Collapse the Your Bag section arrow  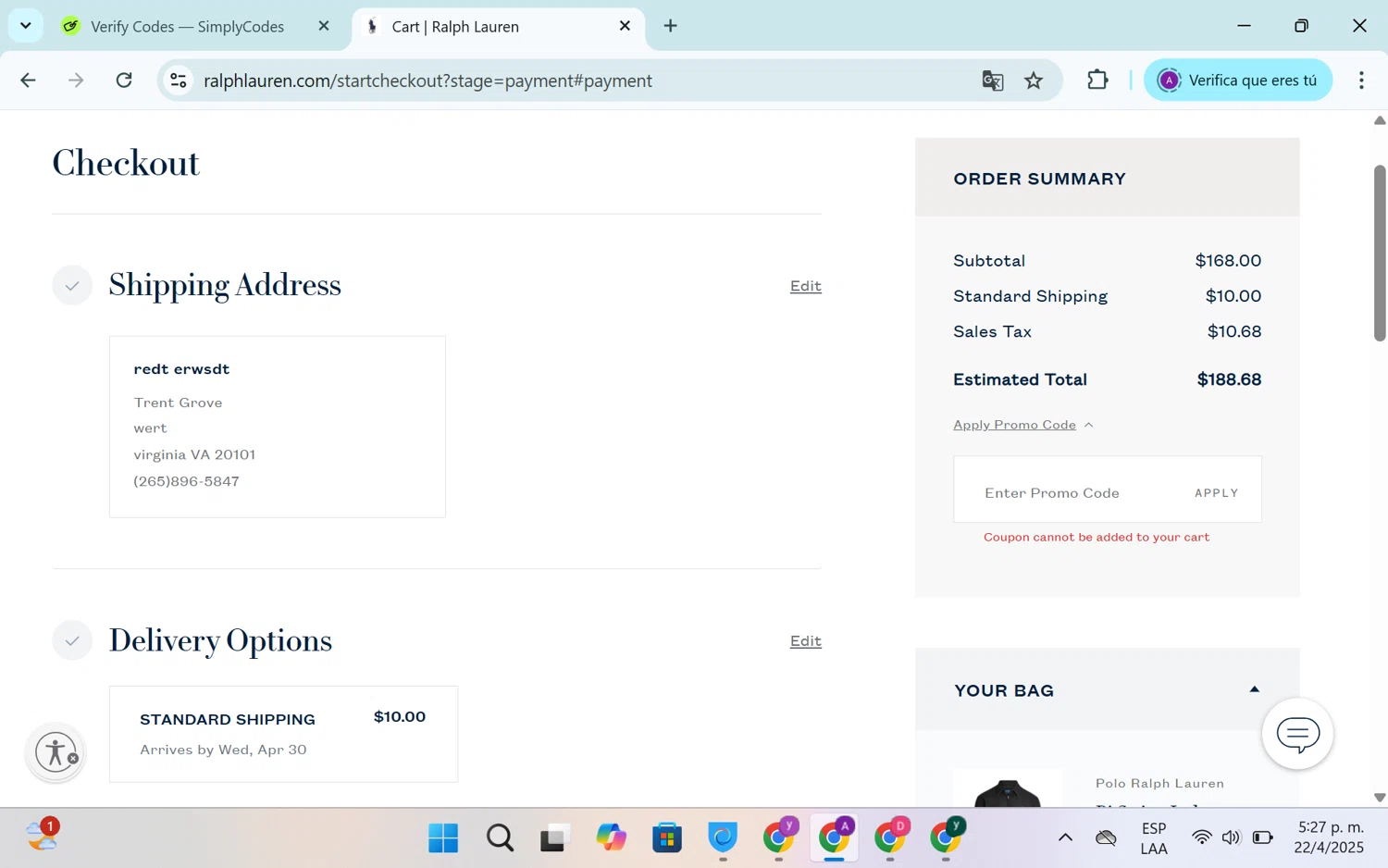(1254, 689)
